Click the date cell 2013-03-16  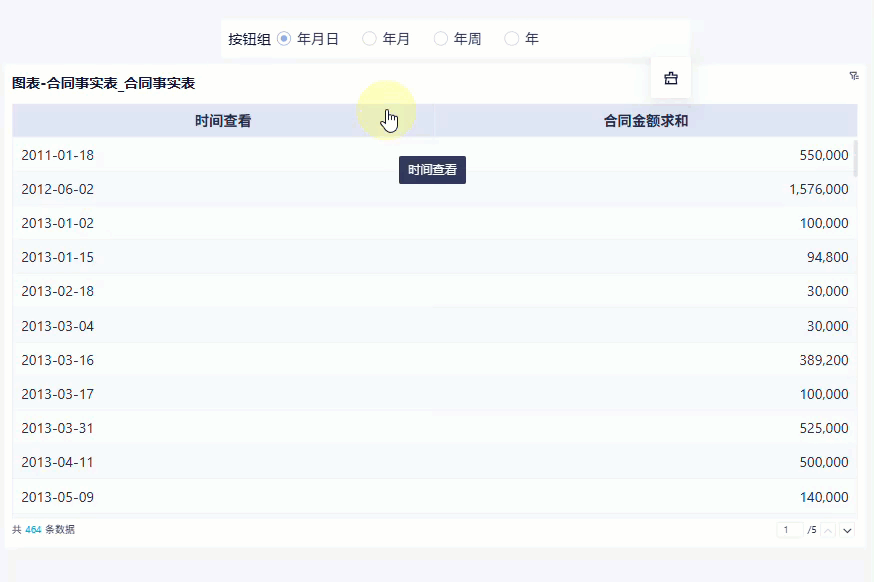(x=57, y=360)
